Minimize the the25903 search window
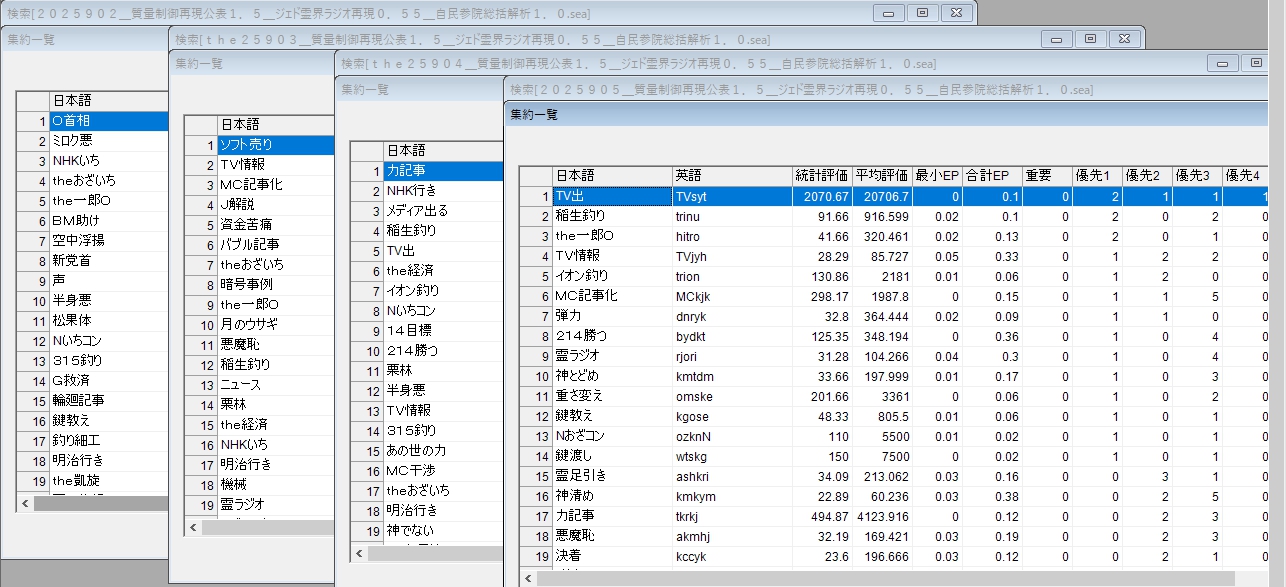The width and height of the screenshot is (1286, 587). [1056, 38]
